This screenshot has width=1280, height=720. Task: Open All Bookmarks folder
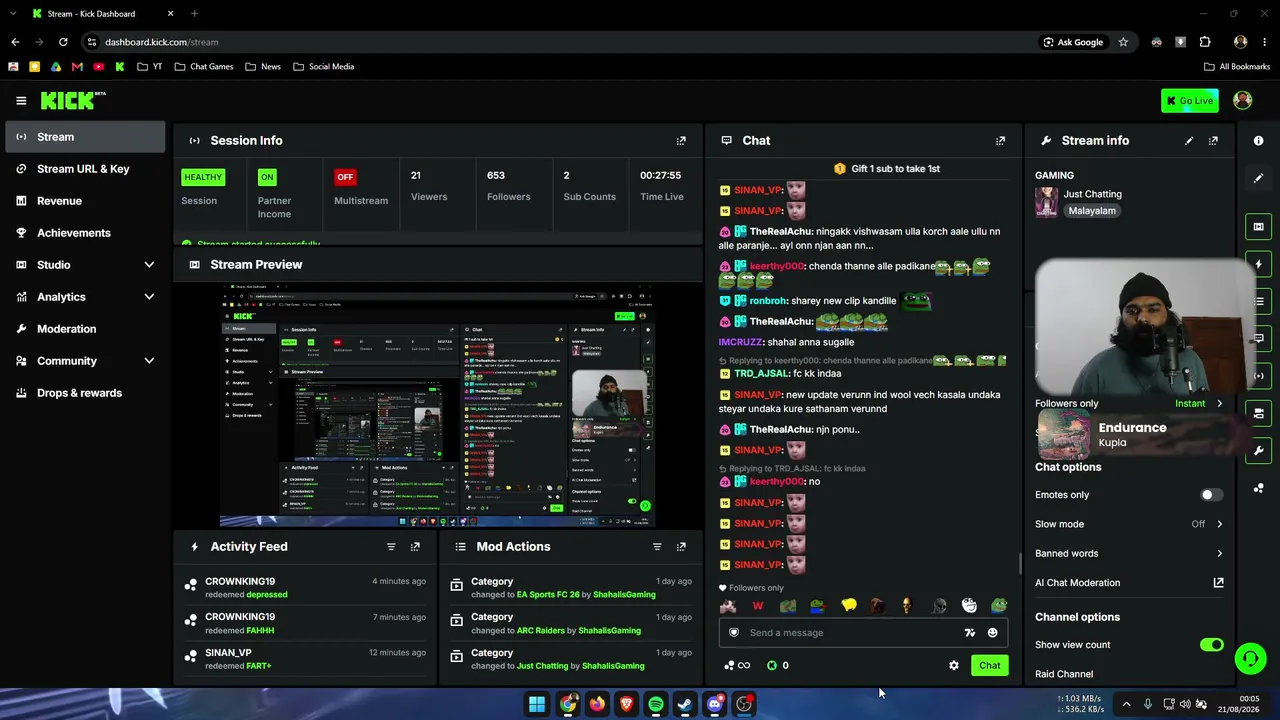1237,67
